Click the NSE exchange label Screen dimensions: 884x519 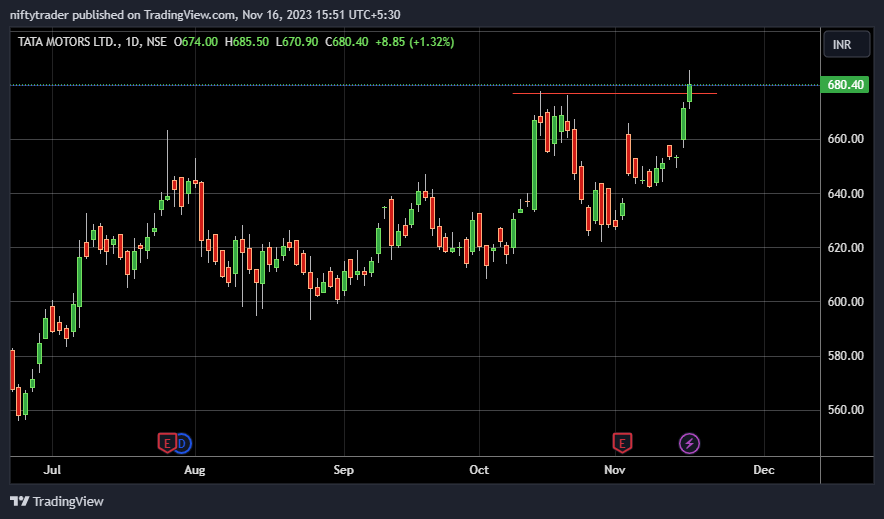[x=156, y=42]
